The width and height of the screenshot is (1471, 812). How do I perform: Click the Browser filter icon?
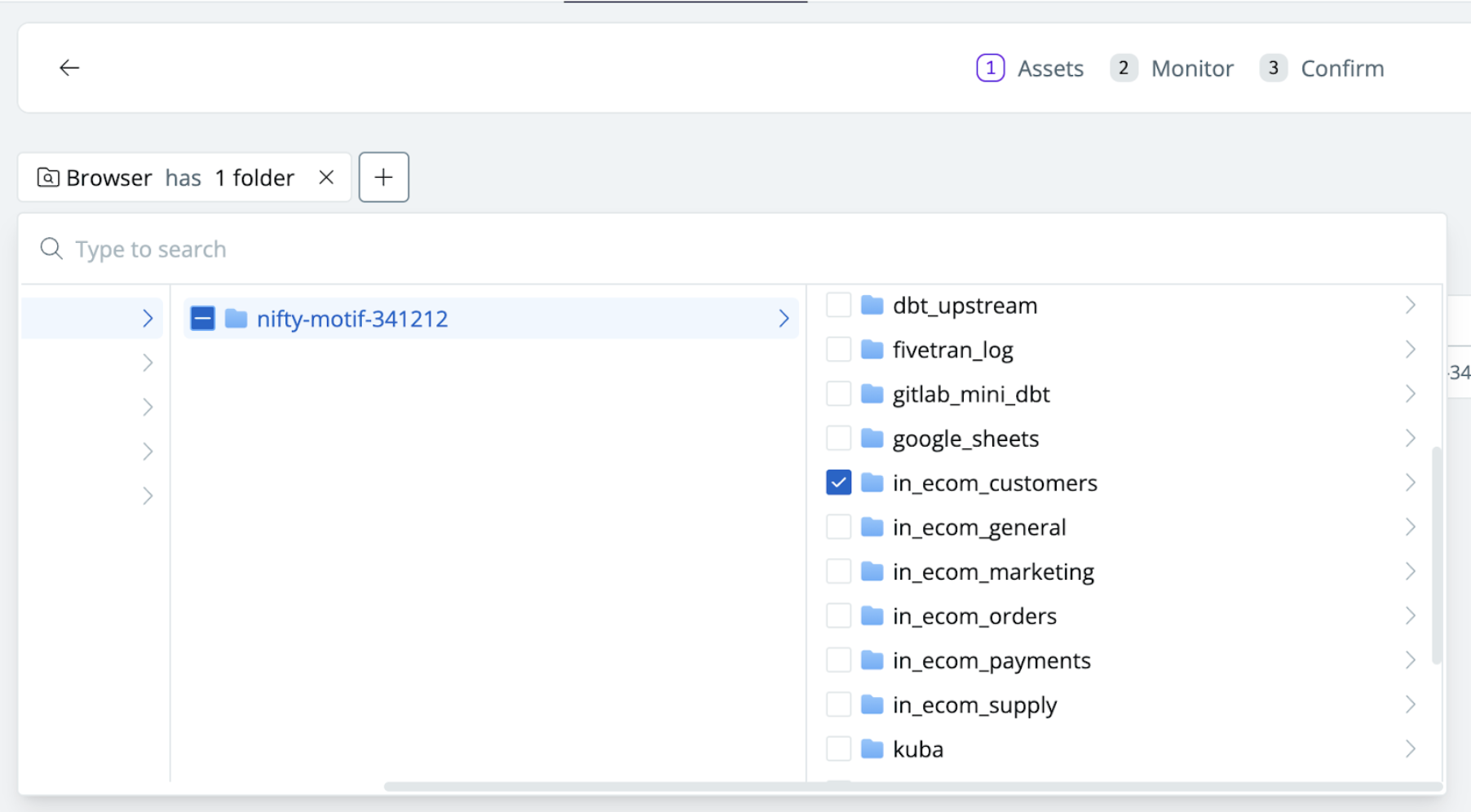coord(48,177)
